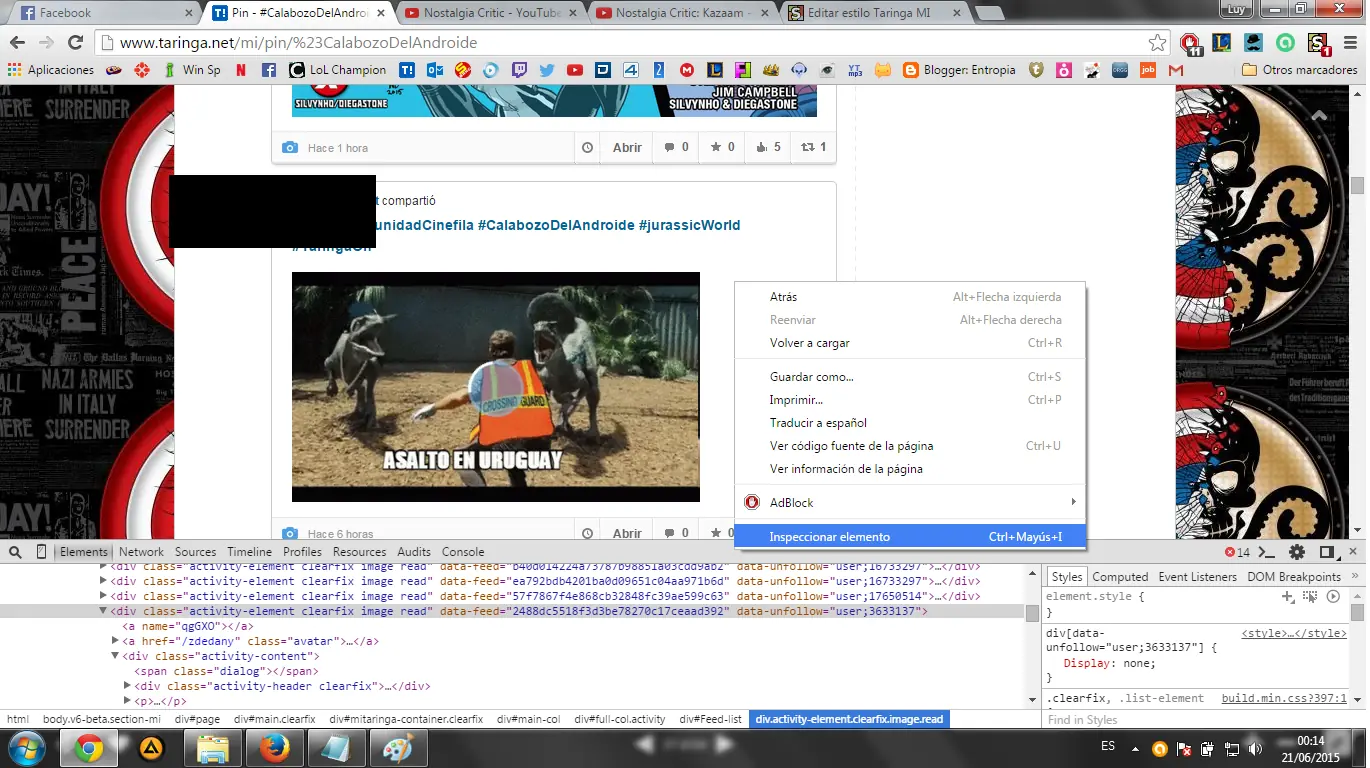Open the YouTube bookmark icon

pyautogui.click(x=575, y=70)
